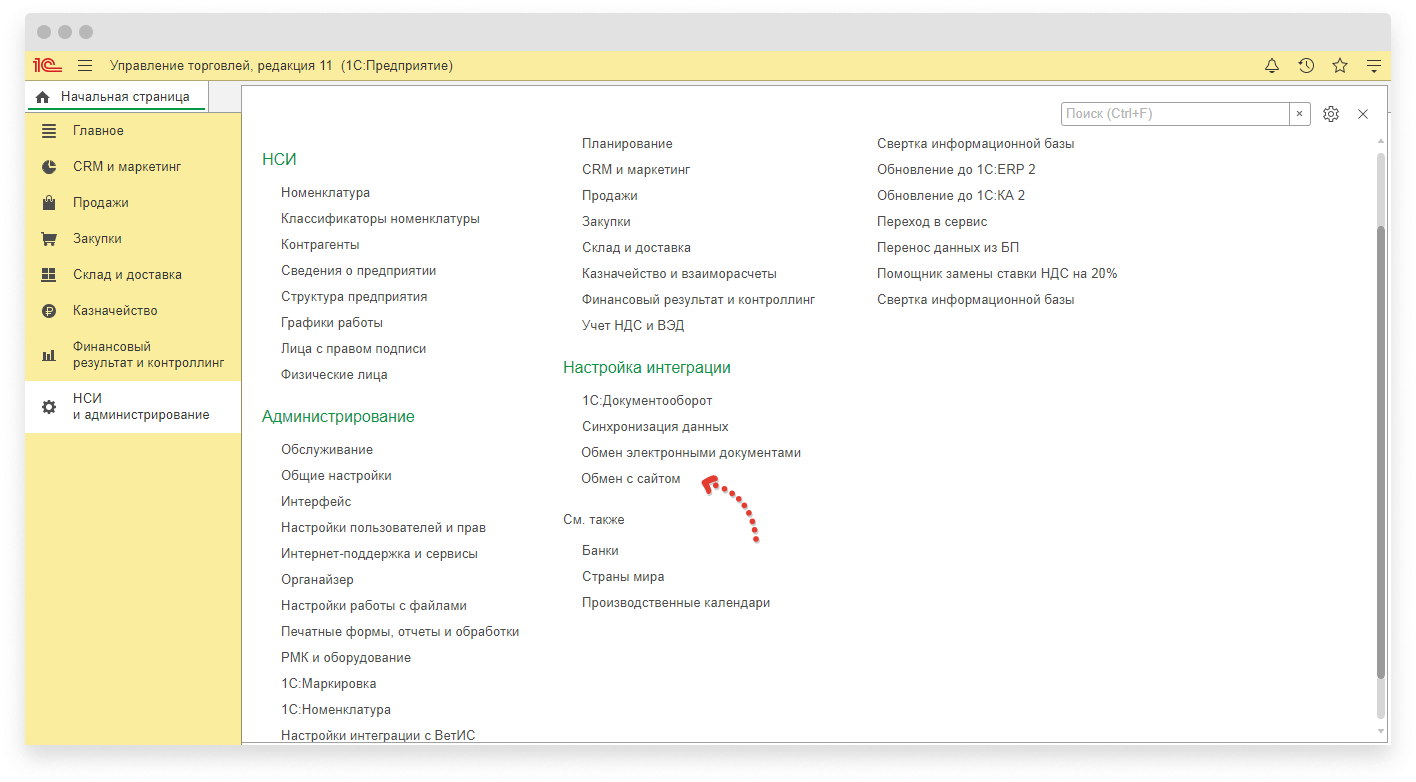Click in the Поиск (Ctrl+F) field
Image resolution: width=1416 pixels, height=782 pixels.
coord(1175,114)
